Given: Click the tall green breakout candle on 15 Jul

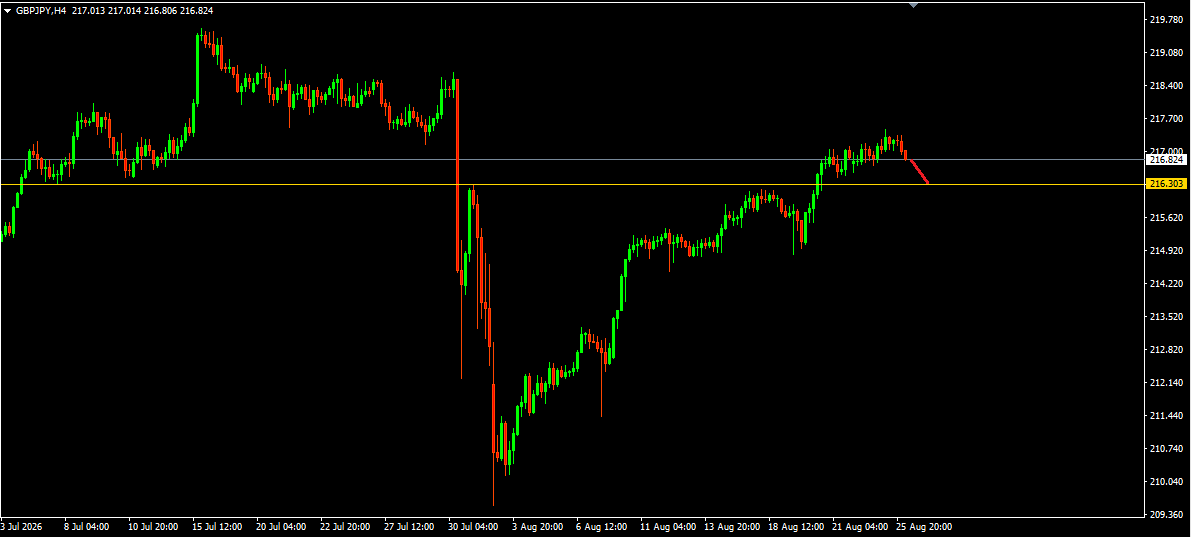Looking at the screenshot, I should pos(198,68).
